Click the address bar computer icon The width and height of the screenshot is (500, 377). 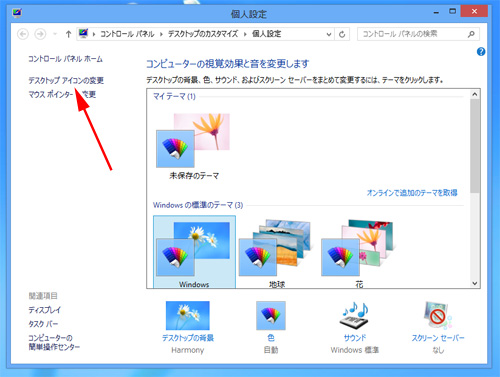(x=83, y=33)
